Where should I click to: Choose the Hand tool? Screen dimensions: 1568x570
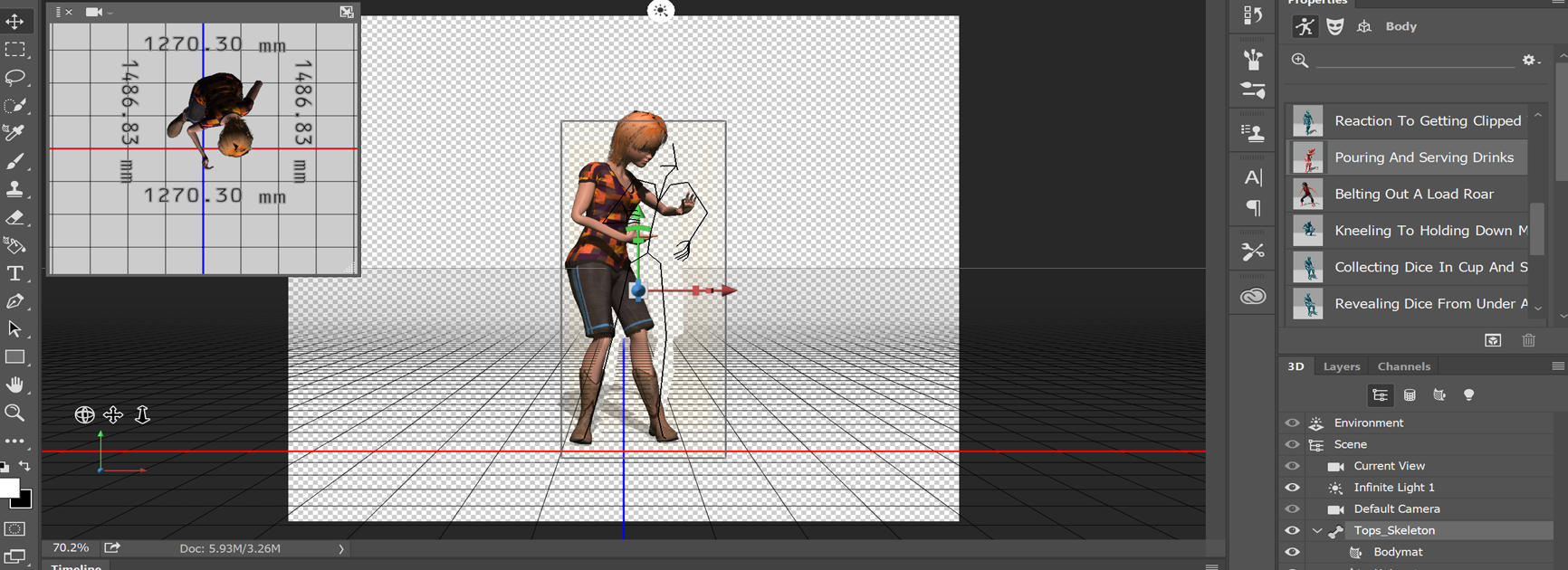(15, 385)
